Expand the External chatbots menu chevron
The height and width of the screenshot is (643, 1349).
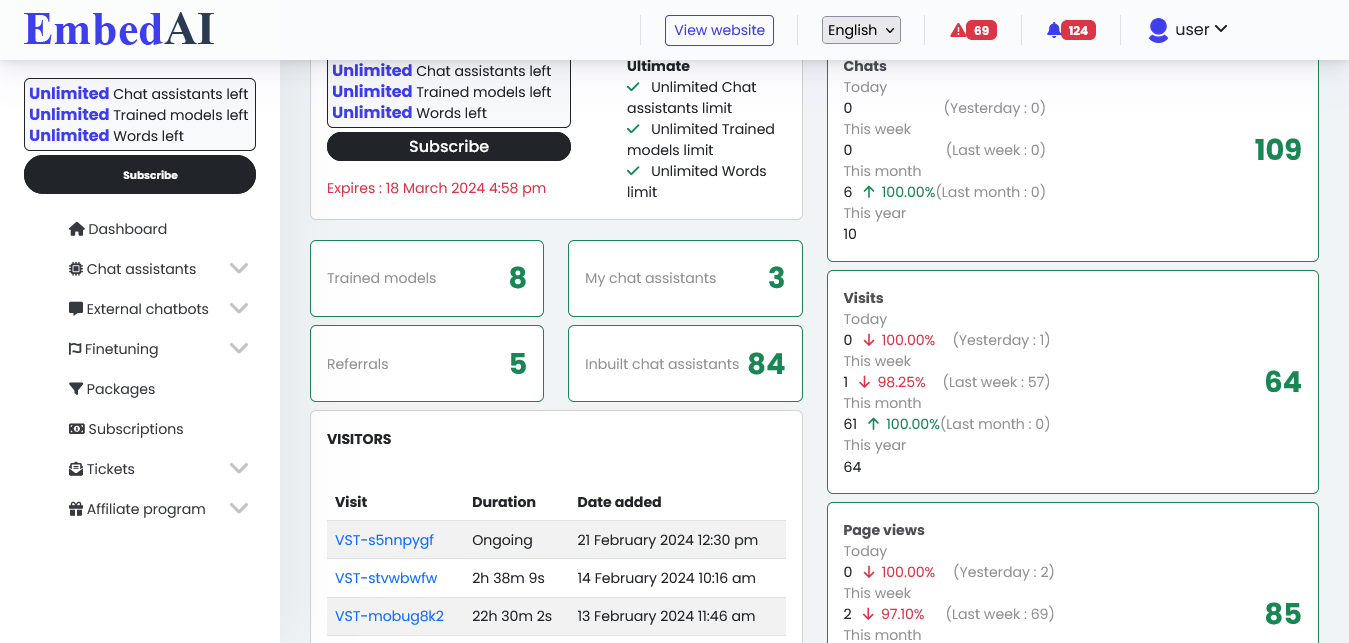click(239, 309)
